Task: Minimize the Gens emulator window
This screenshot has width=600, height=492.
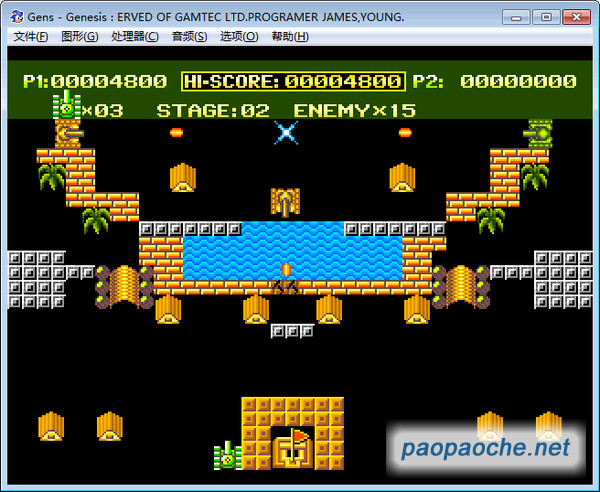Action: pos(516,17)
